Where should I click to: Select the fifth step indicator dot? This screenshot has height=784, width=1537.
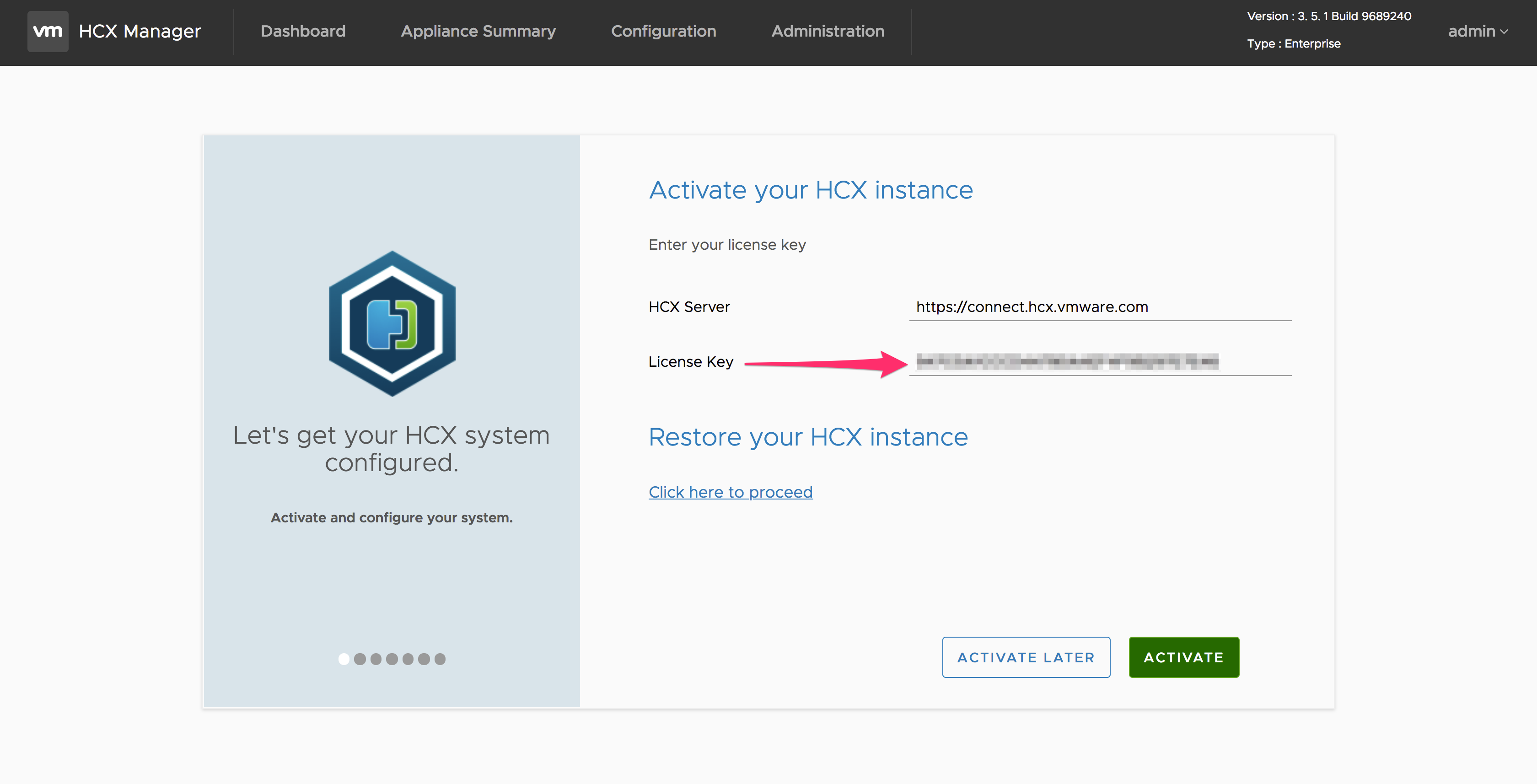click(x=408, y=659)
